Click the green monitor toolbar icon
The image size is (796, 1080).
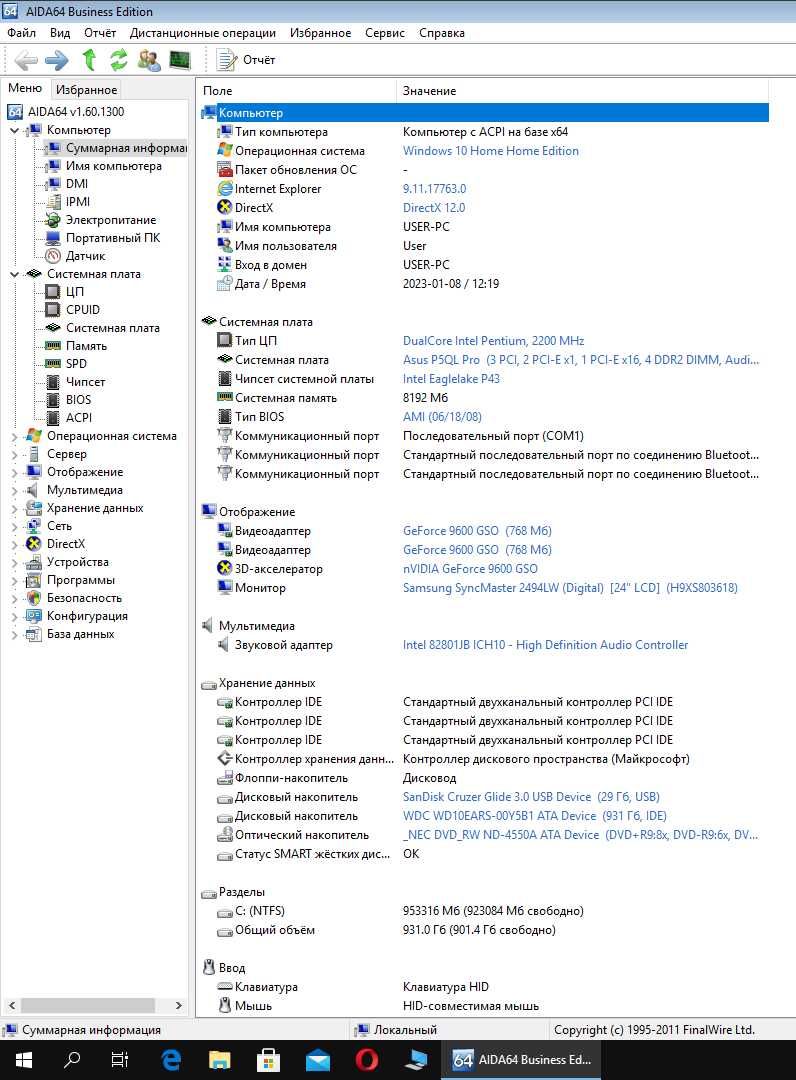coord(180,60)
